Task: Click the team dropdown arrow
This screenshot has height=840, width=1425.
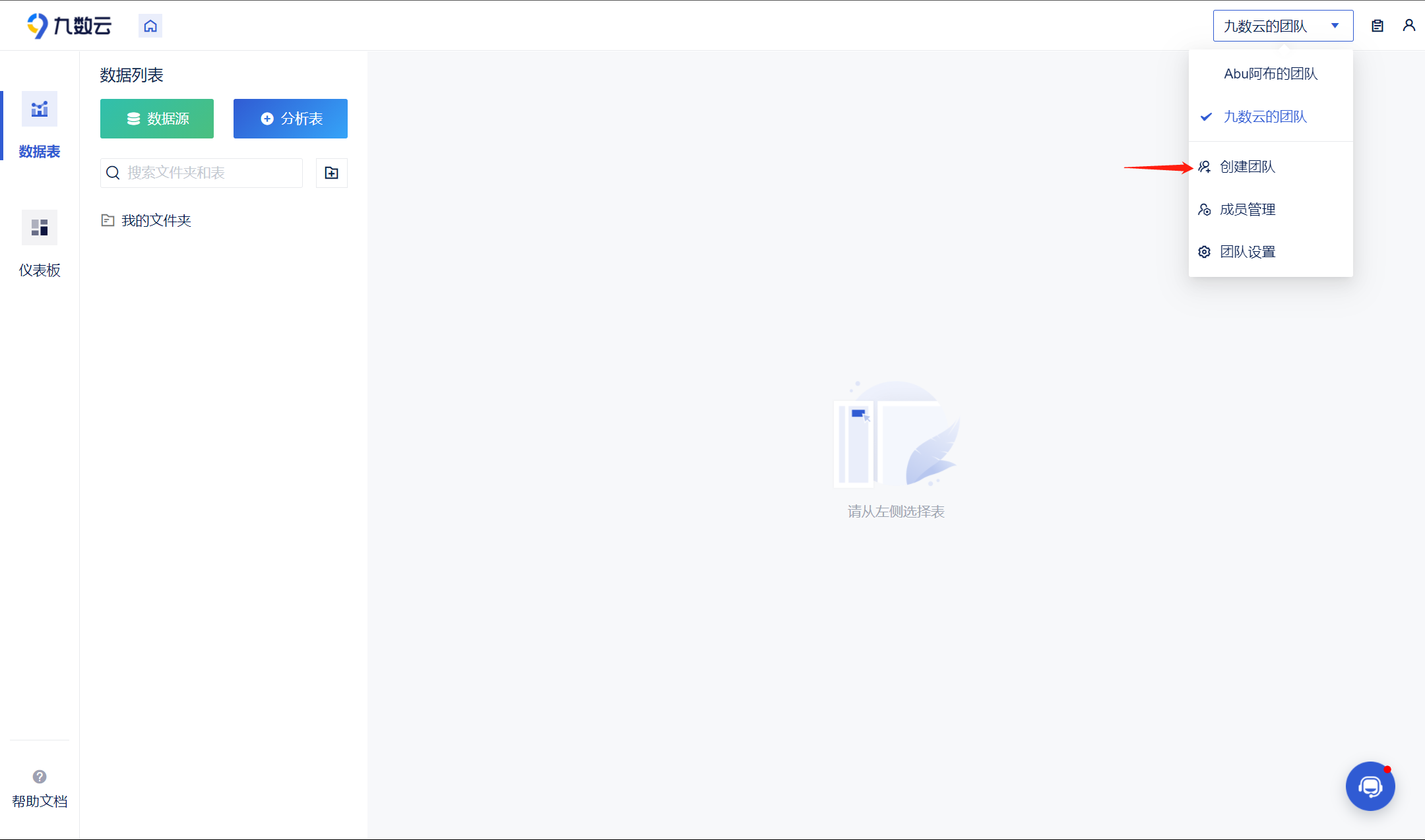Action: click(1335, 26)
